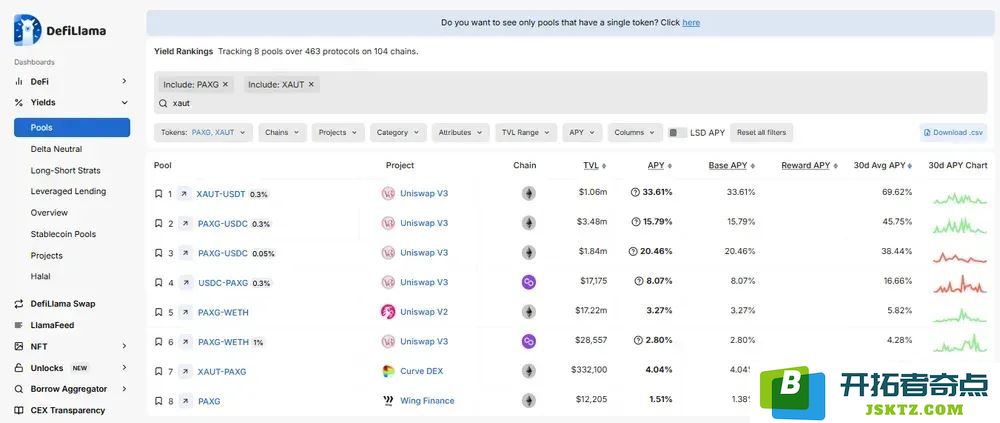The image size is (1000, 423).
Task: Follow the 'here' single token link
Action: point(691,22)
